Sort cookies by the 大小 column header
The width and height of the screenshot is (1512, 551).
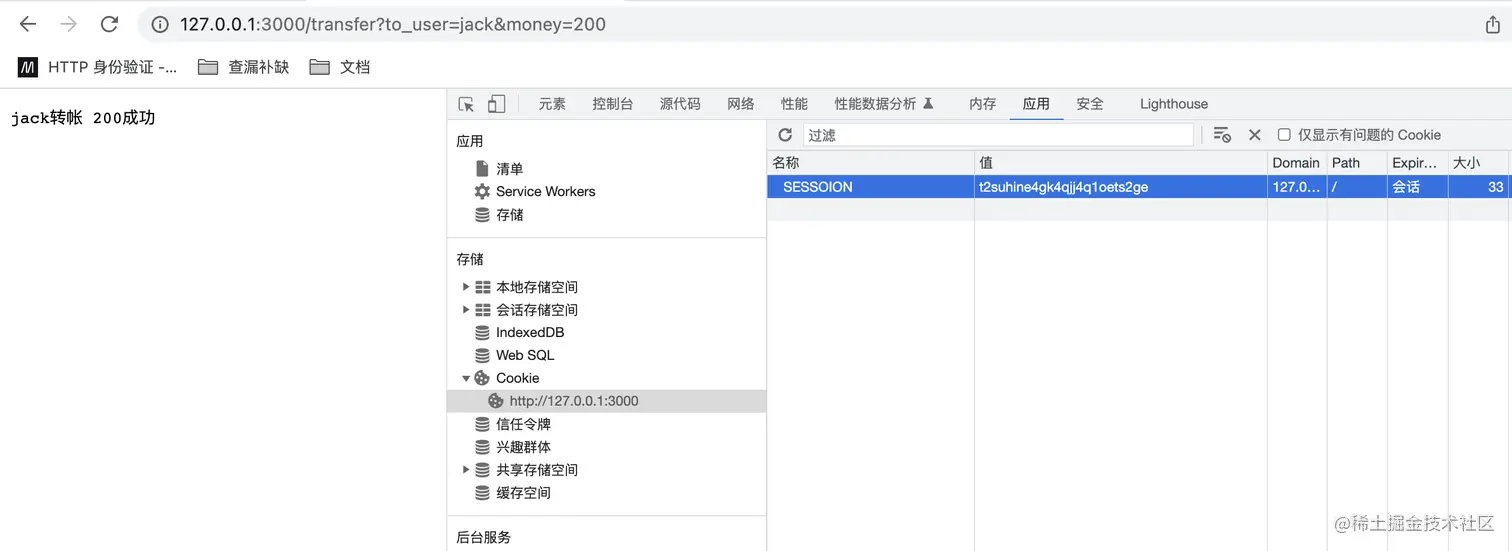[x=1478, y=163]
